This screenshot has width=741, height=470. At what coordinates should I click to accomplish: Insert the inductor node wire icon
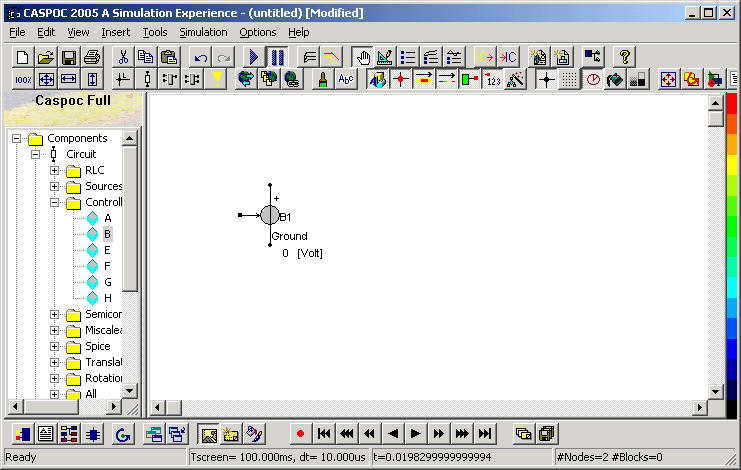coord(123,79)
